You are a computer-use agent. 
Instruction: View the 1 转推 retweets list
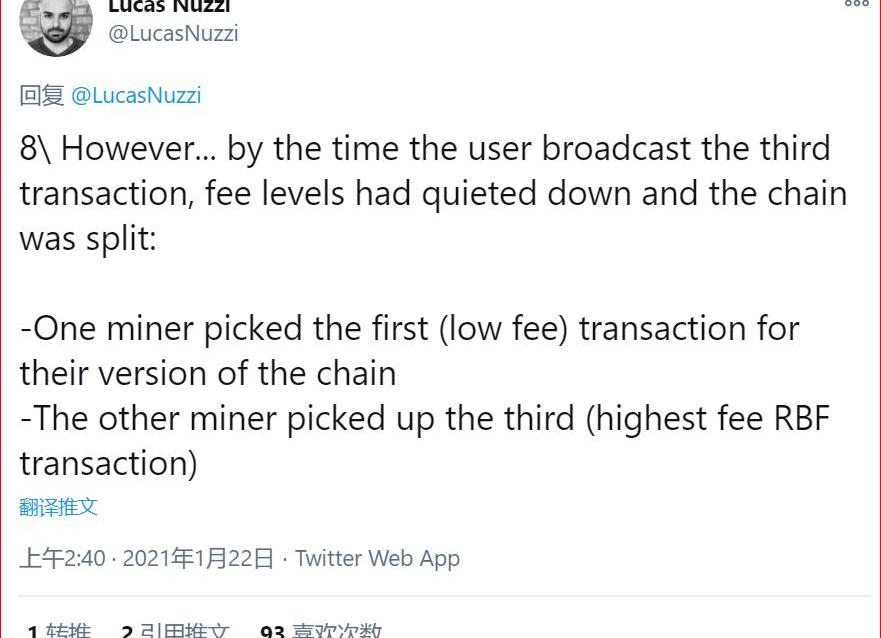(58, 631)
